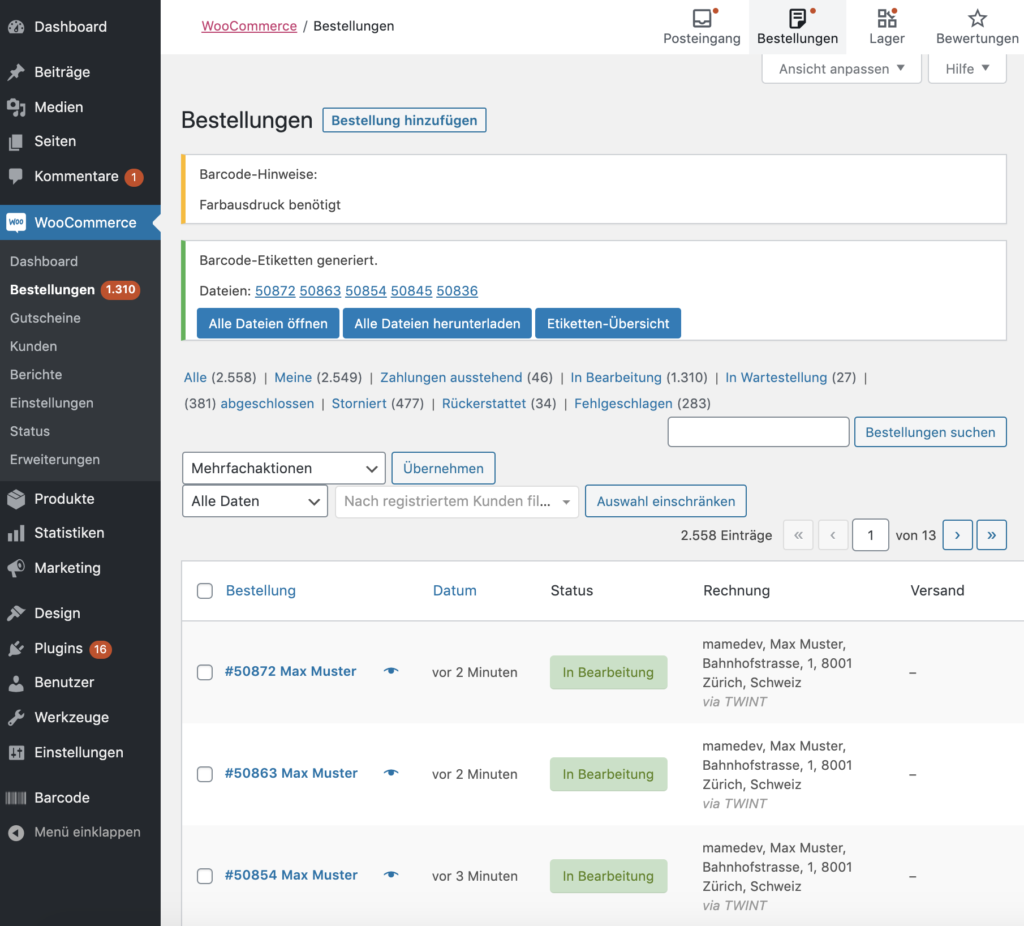The width and height of the screenshot is (1024, 926).
Task: Sort orders by Bestellung column
Action: coord(261,590)
